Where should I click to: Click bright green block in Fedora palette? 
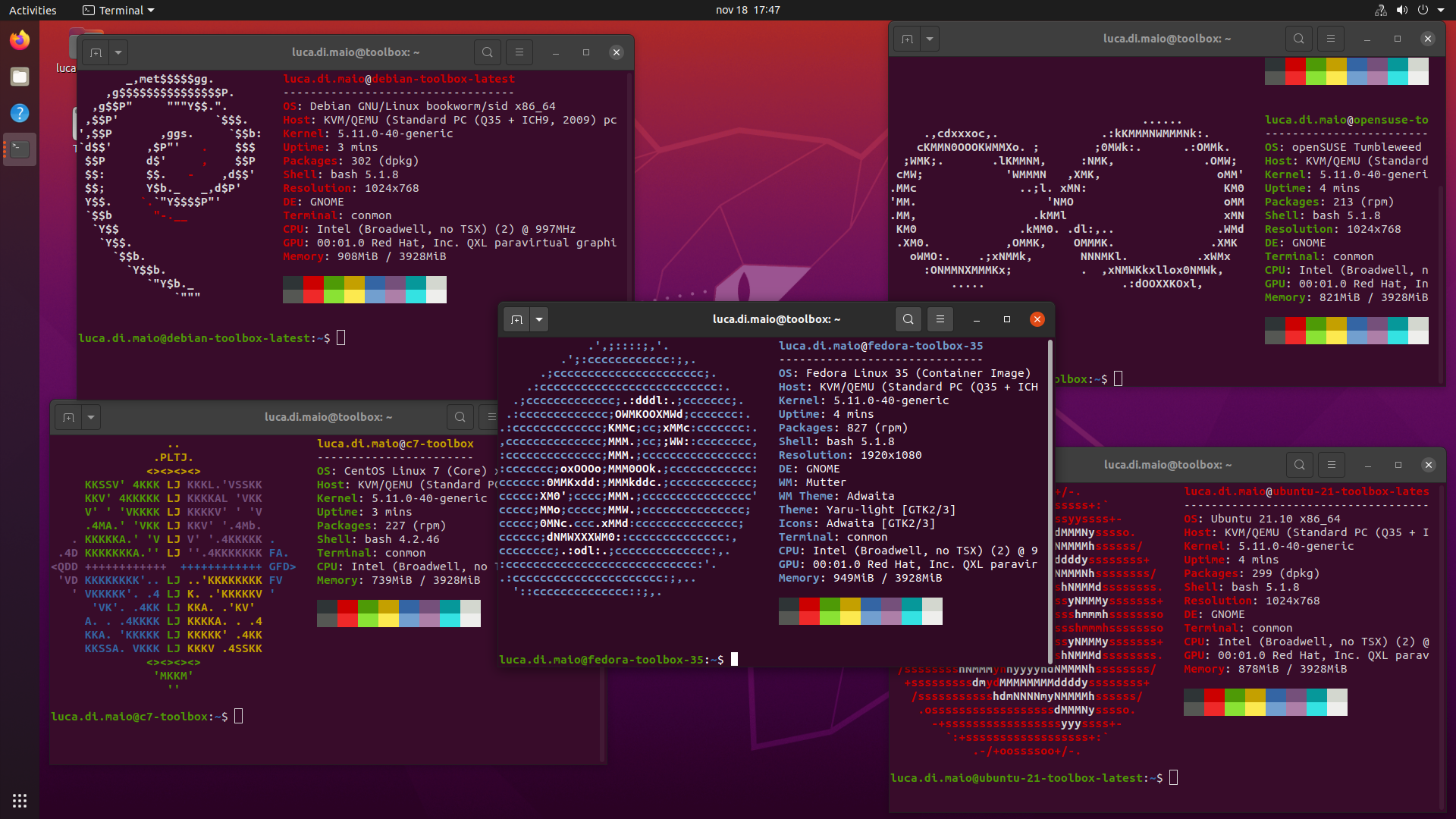pyautogui.click(x=830, y=618)
